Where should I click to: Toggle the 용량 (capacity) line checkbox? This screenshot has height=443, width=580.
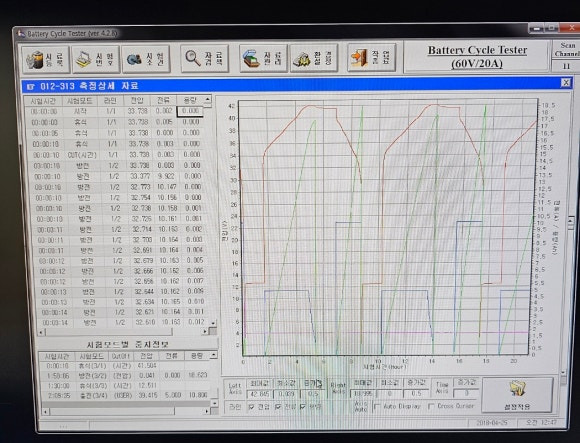[x=303, y=407]
